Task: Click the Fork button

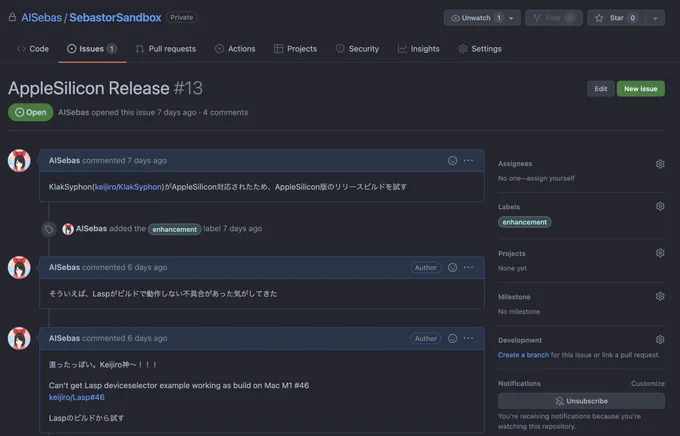Action: point(554,18)
